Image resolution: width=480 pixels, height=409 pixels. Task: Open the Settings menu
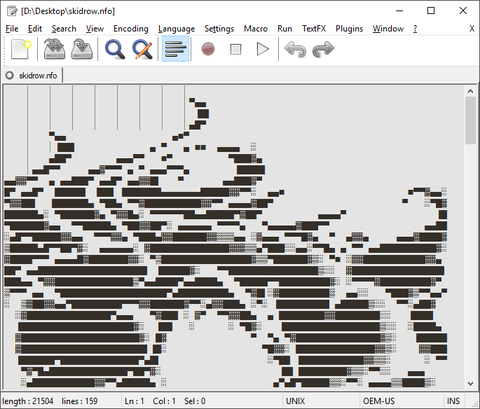coord(219,29)
